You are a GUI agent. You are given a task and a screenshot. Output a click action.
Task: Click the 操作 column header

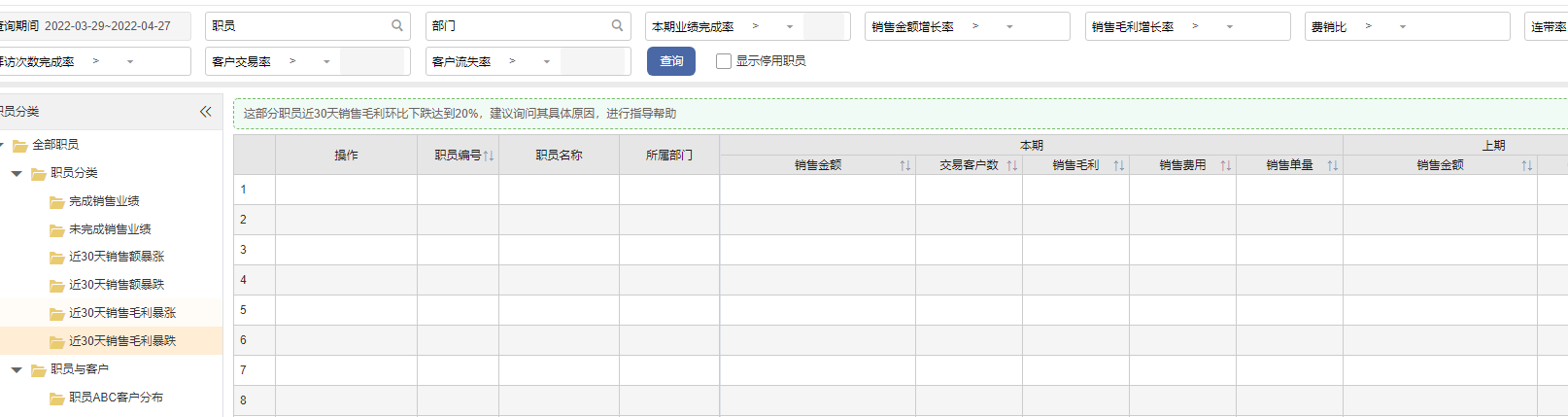pyautogui.click(x=347, y=156)
